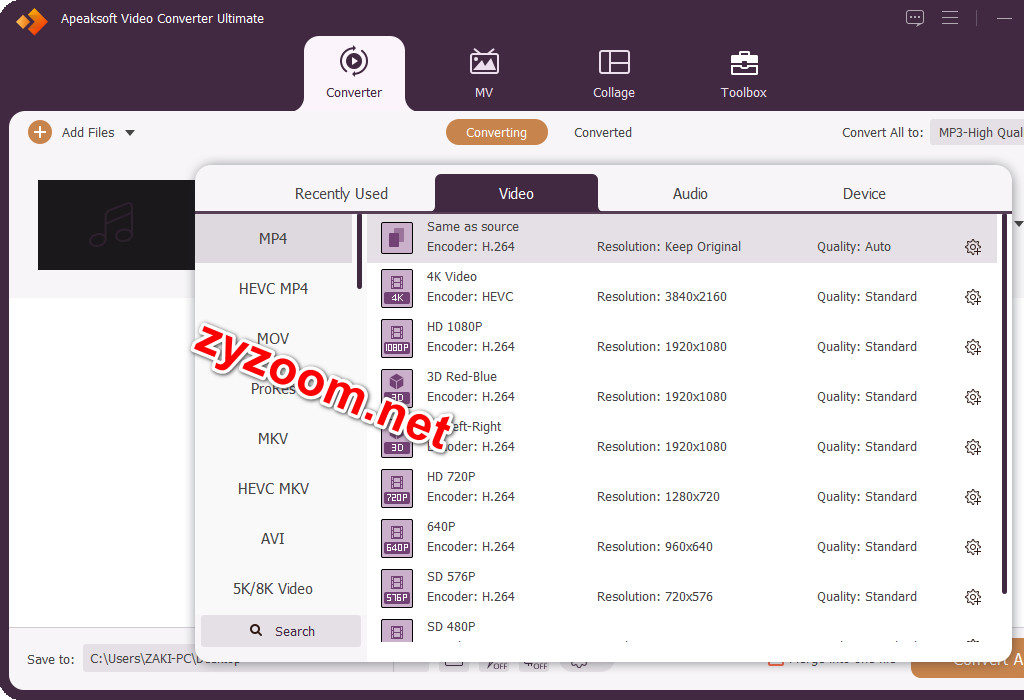The width and height of the screenshot is (1024, 700).
Task: Open settings gear for Same as source
Action: coord(973,247)
